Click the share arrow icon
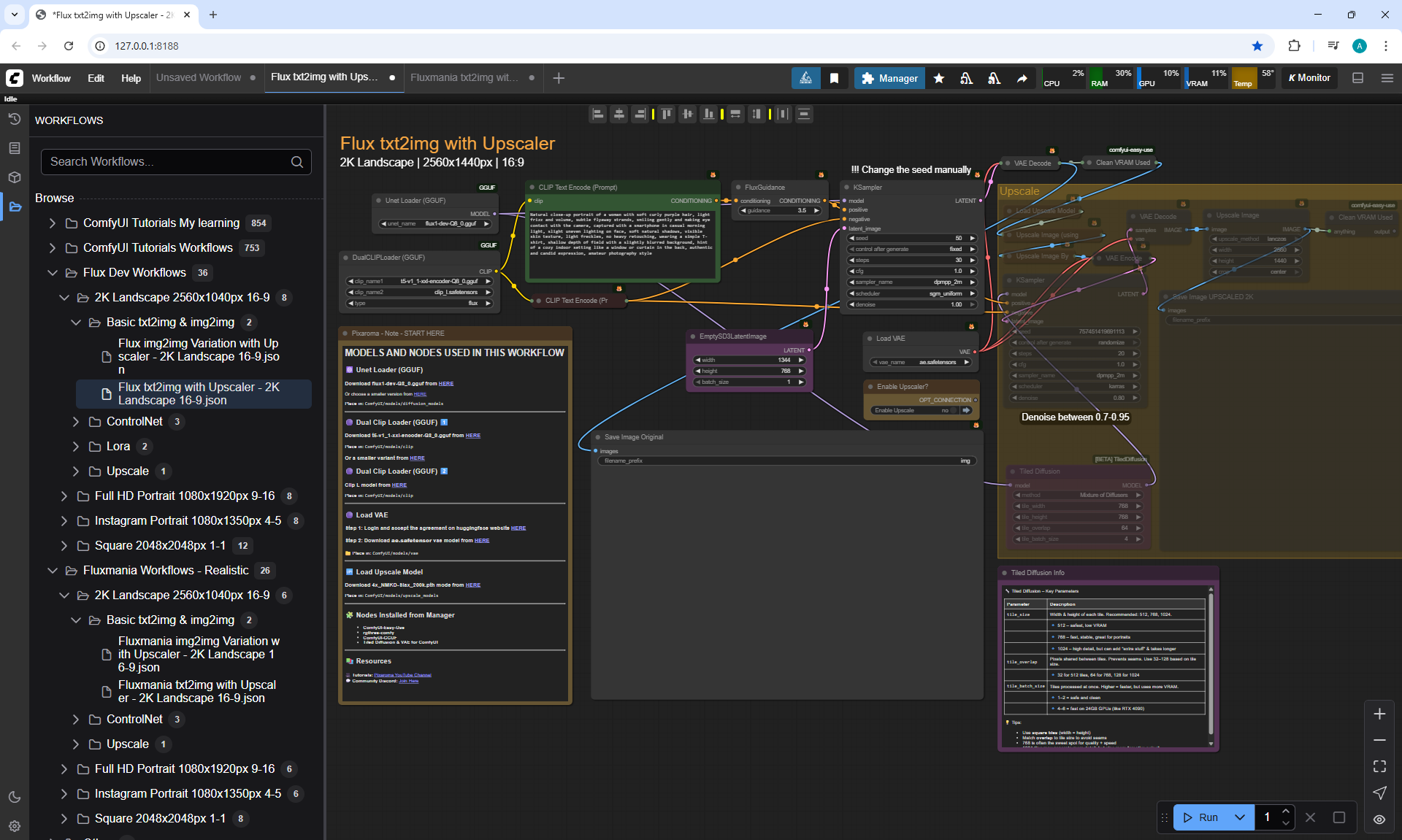Screen dimensions: 1402x840 pyautogui.click(x=1022, y=78)
